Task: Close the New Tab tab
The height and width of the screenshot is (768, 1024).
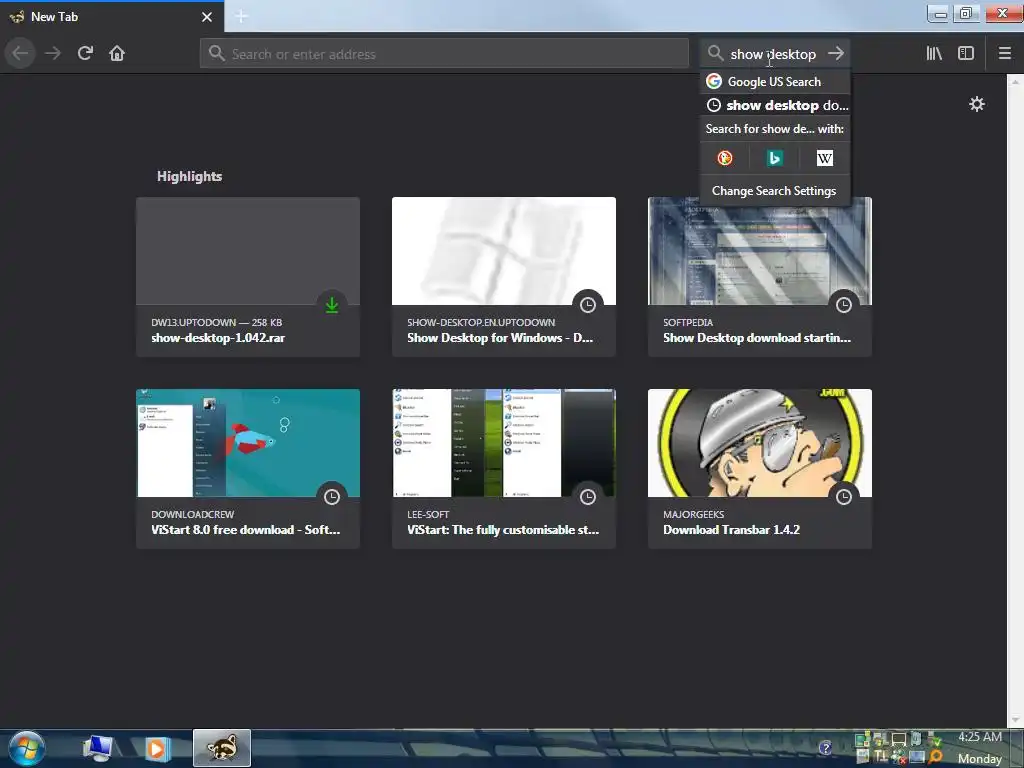Action: [206, 17]
